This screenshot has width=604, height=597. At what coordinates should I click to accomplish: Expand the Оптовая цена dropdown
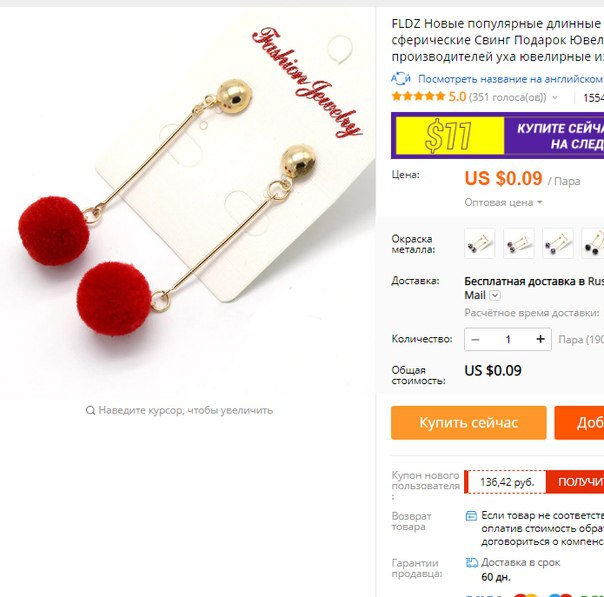click(x=503, y=203)
